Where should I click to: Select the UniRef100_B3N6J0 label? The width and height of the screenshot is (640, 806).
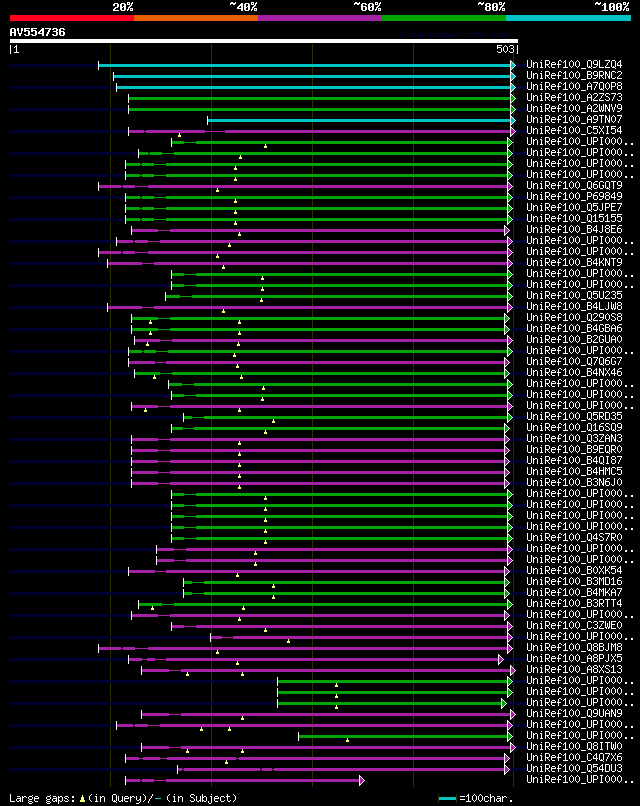574,482
